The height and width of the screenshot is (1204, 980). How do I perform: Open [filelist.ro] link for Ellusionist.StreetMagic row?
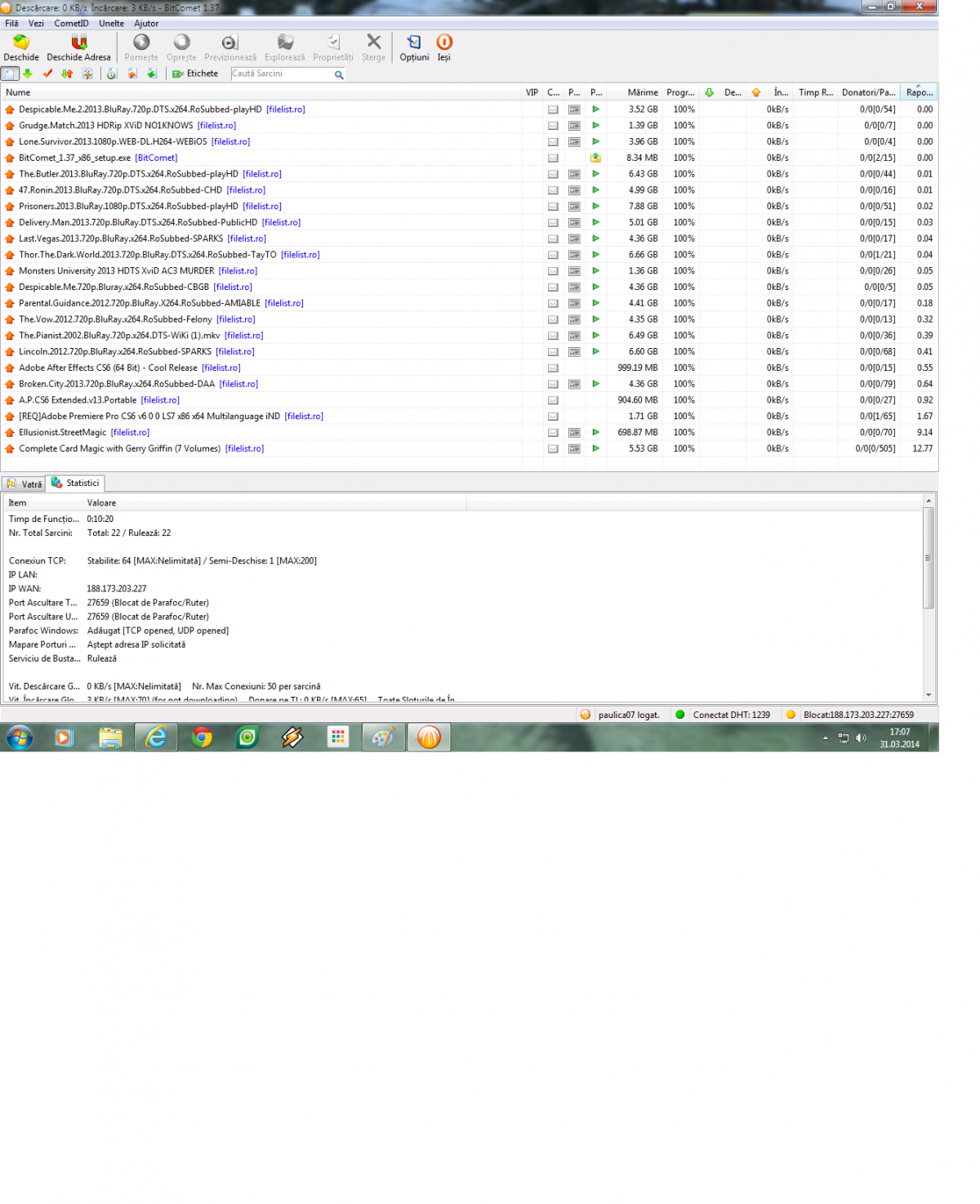[x=130, y=432]
